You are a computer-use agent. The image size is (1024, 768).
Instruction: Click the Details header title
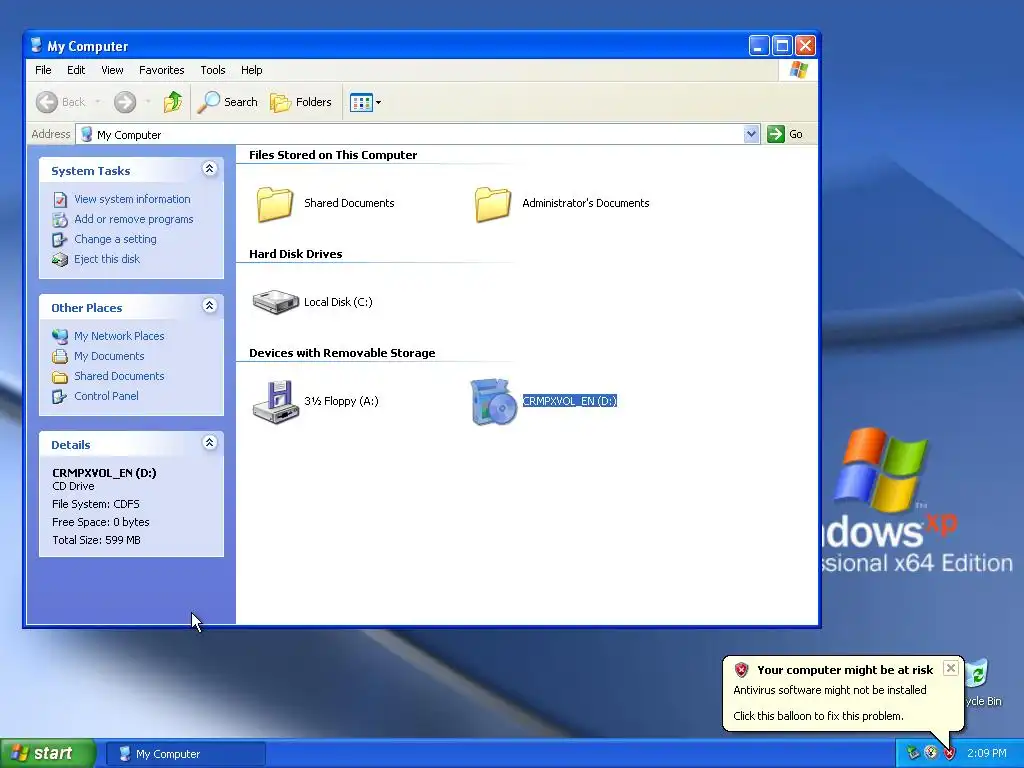click(x=71, y=445)
